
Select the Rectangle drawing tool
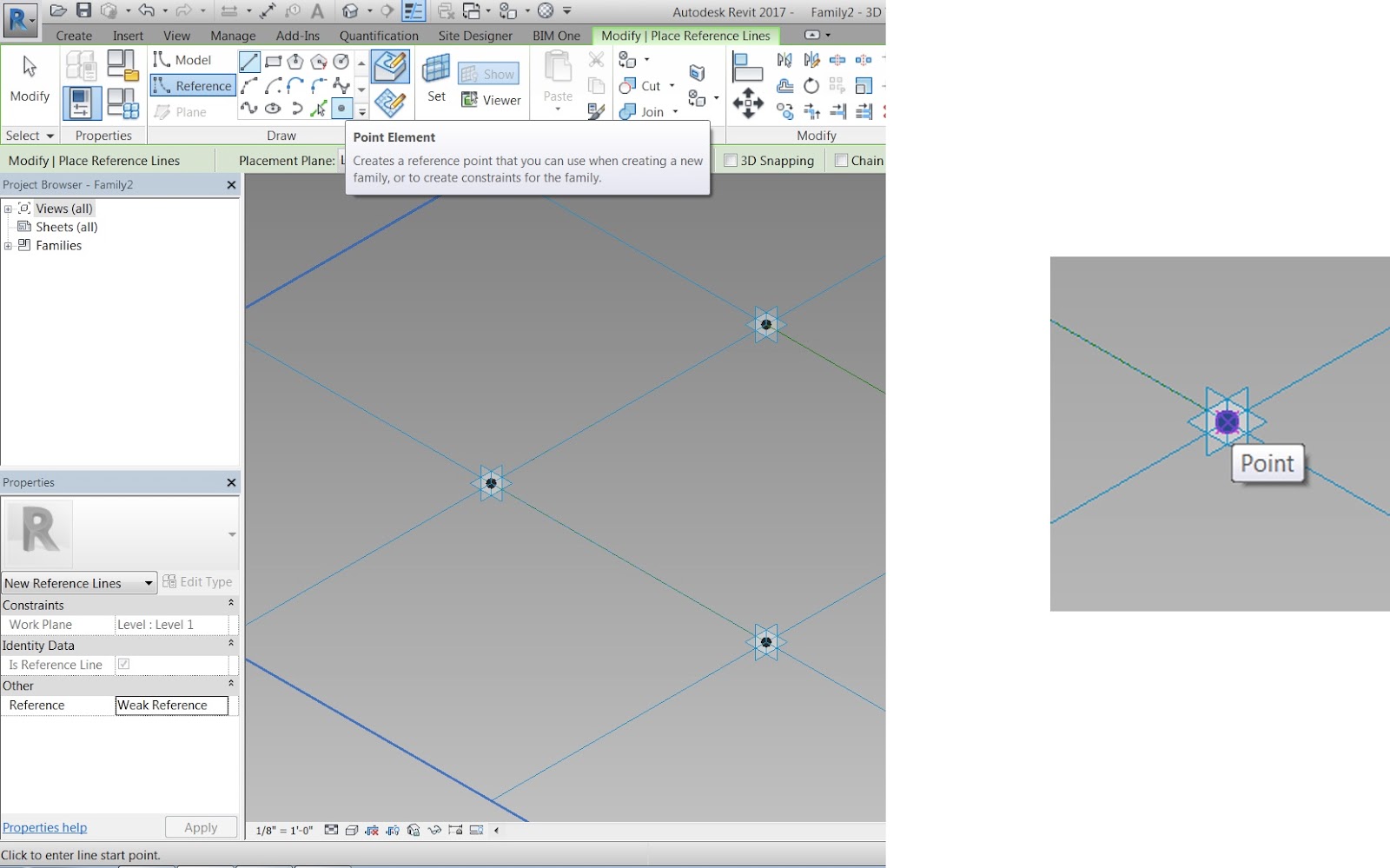(x=272, y=61)
